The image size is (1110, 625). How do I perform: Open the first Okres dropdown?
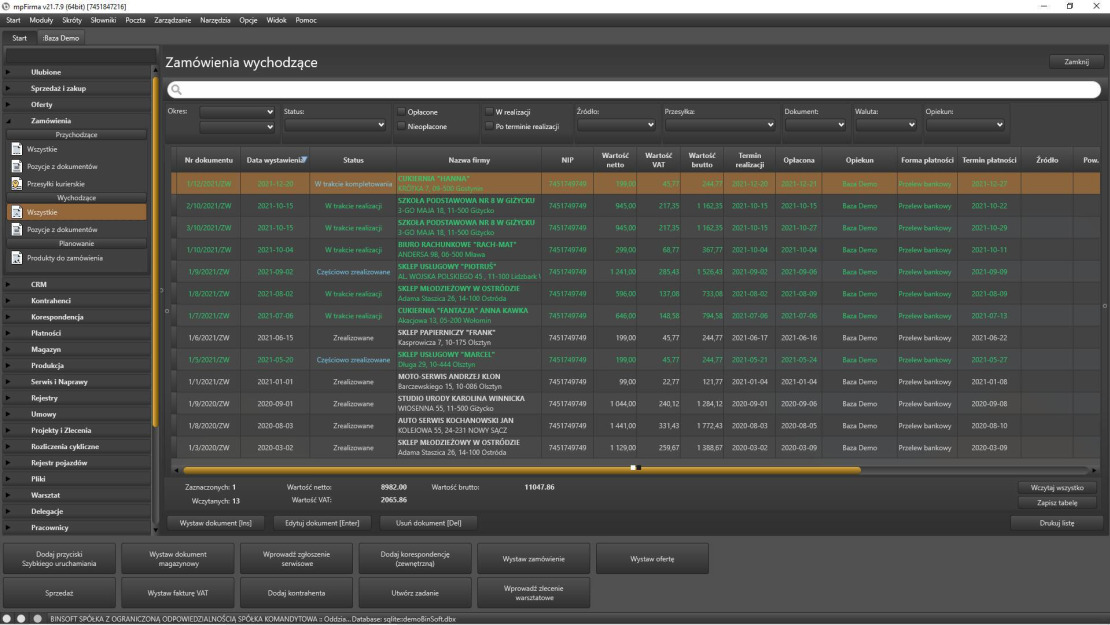[237, 112]
